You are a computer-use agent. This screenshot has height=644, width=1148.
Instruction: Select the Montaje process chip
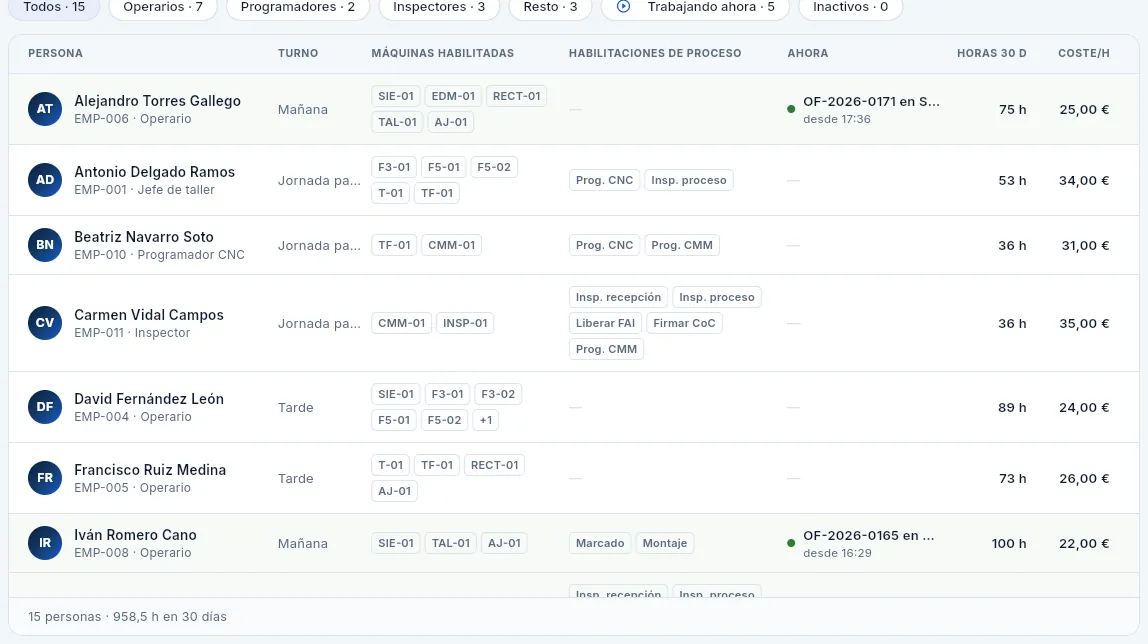(x=665, y=543)
